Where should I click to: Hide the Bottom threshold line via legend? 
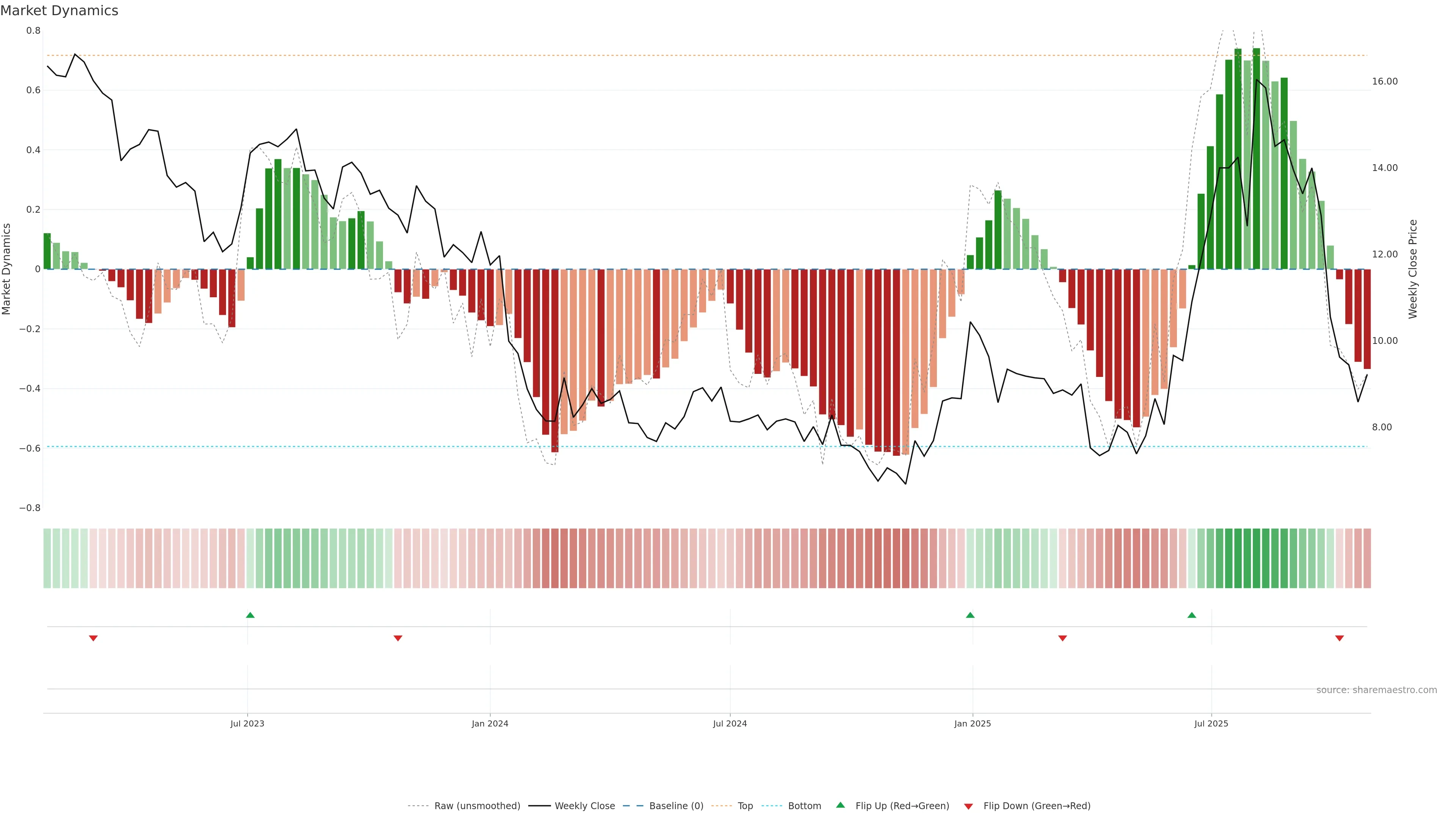point(804,806)
